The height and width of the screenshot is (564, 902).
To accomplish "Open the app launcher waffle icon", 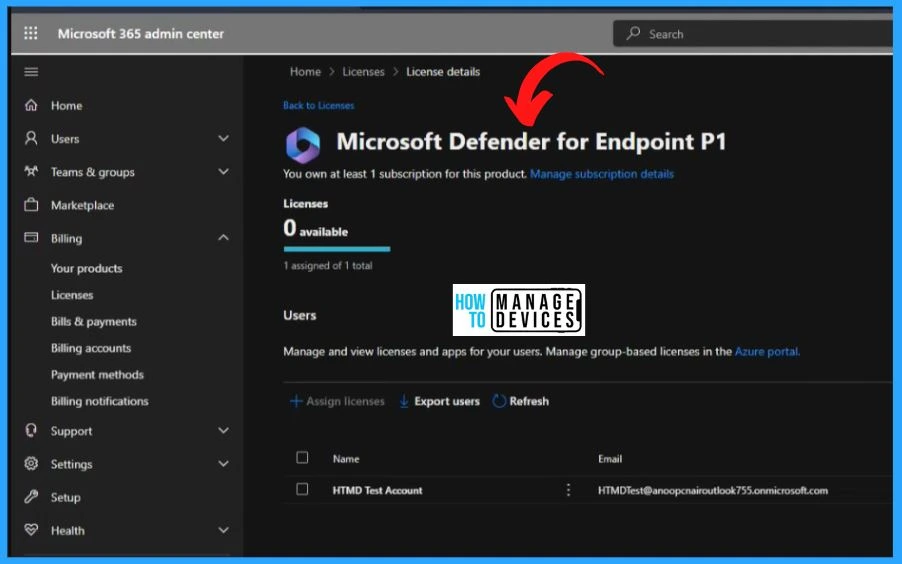I will click(x=31, y=33).
